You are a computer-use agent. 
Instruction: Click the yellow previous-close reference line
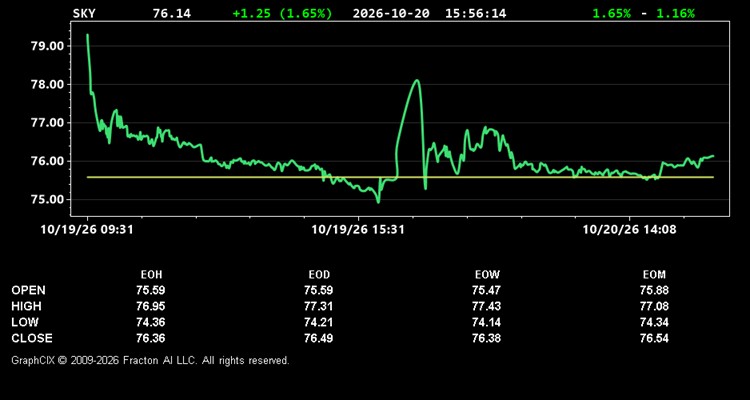click(x=400, y=177)
